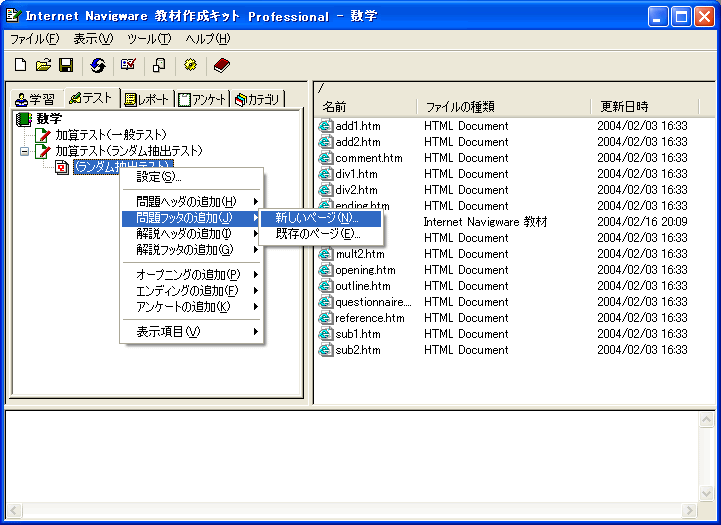The image size is (721, 525).
Task: Select the 数学 root tree label
Action: point(49,119)
